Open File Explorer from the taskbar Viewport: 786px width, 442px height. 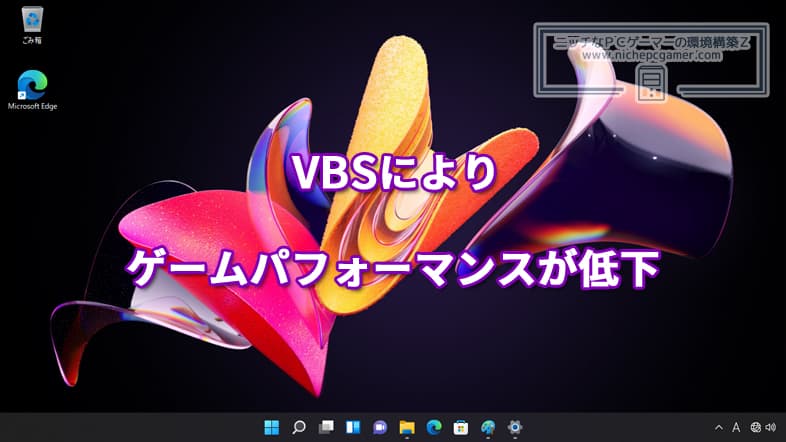[x=407, y=427]
